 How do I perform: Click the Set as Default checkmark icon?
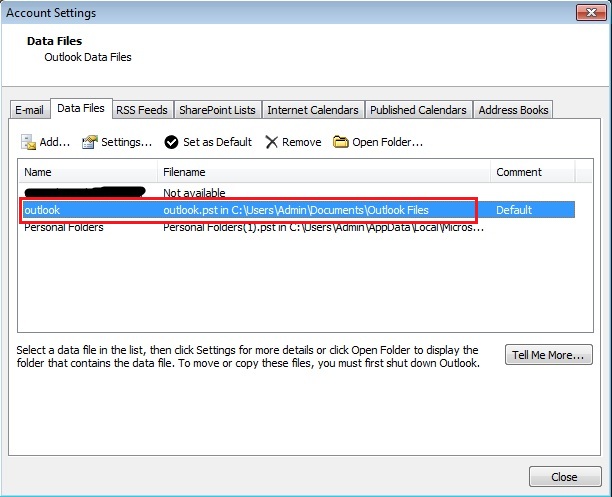tap(172, 142)
